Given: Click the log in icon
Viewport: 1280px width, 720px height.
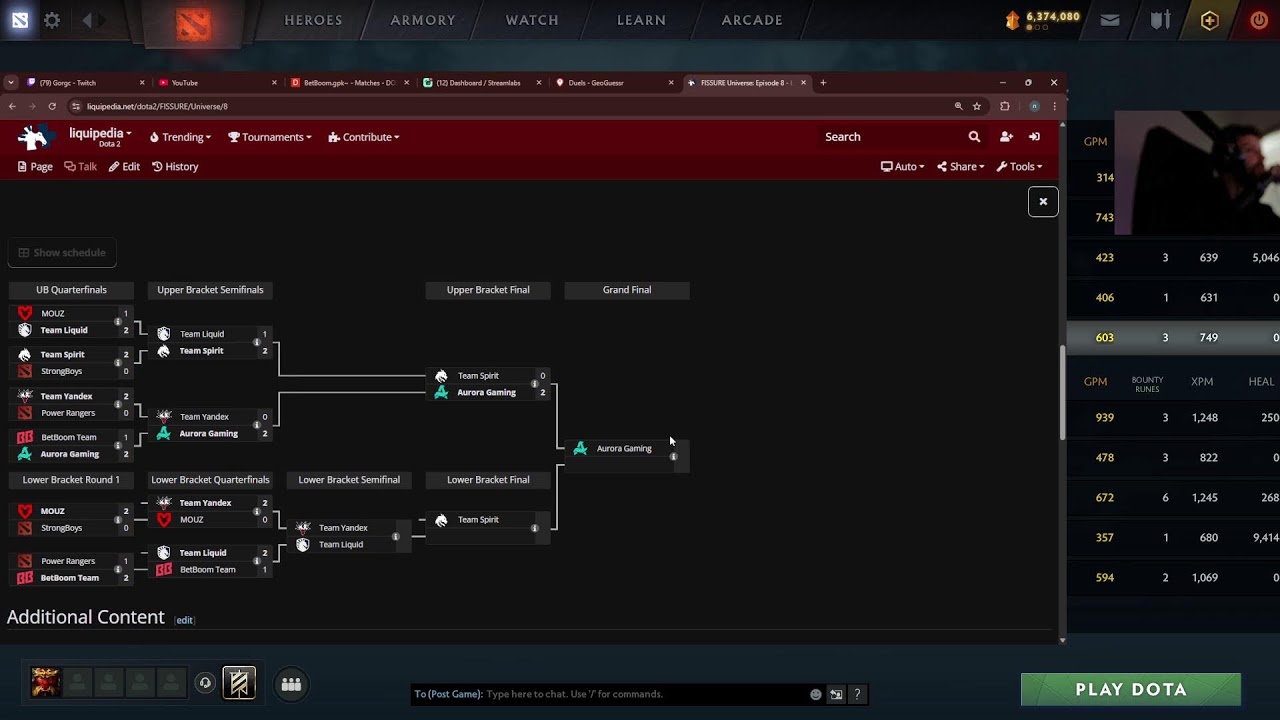Looking at the screenshot, I should [1034, 137].
